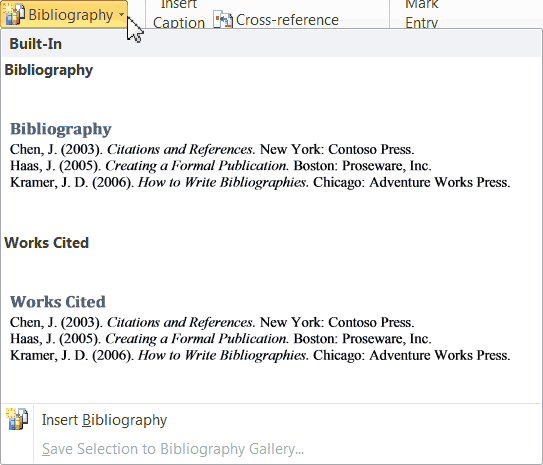The width and height of the screenshot is (543, 465).
Task: Click the bold Works Cited gallery title
Action: click(46, 243)
